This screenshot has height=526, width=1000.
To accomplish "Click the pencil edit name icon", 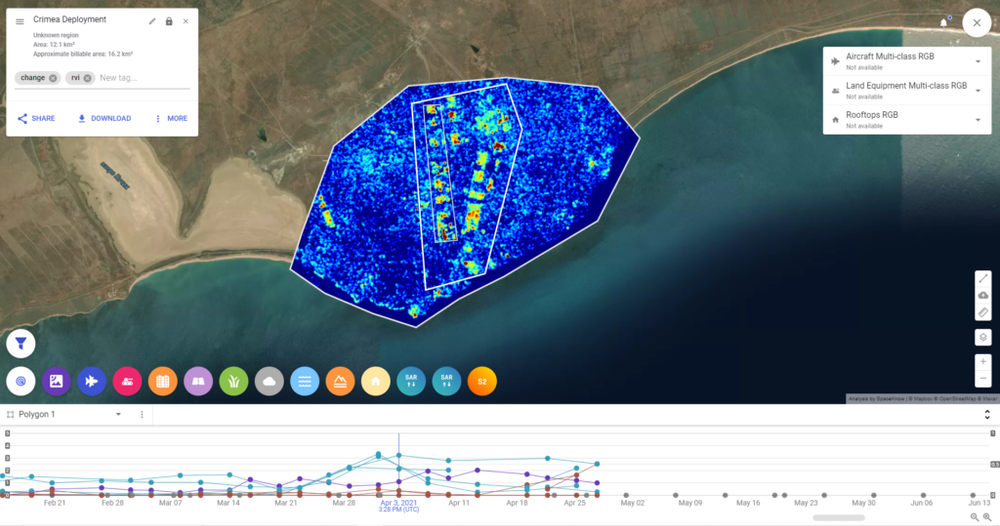I will pyautogui.click(x=152, y=21).
